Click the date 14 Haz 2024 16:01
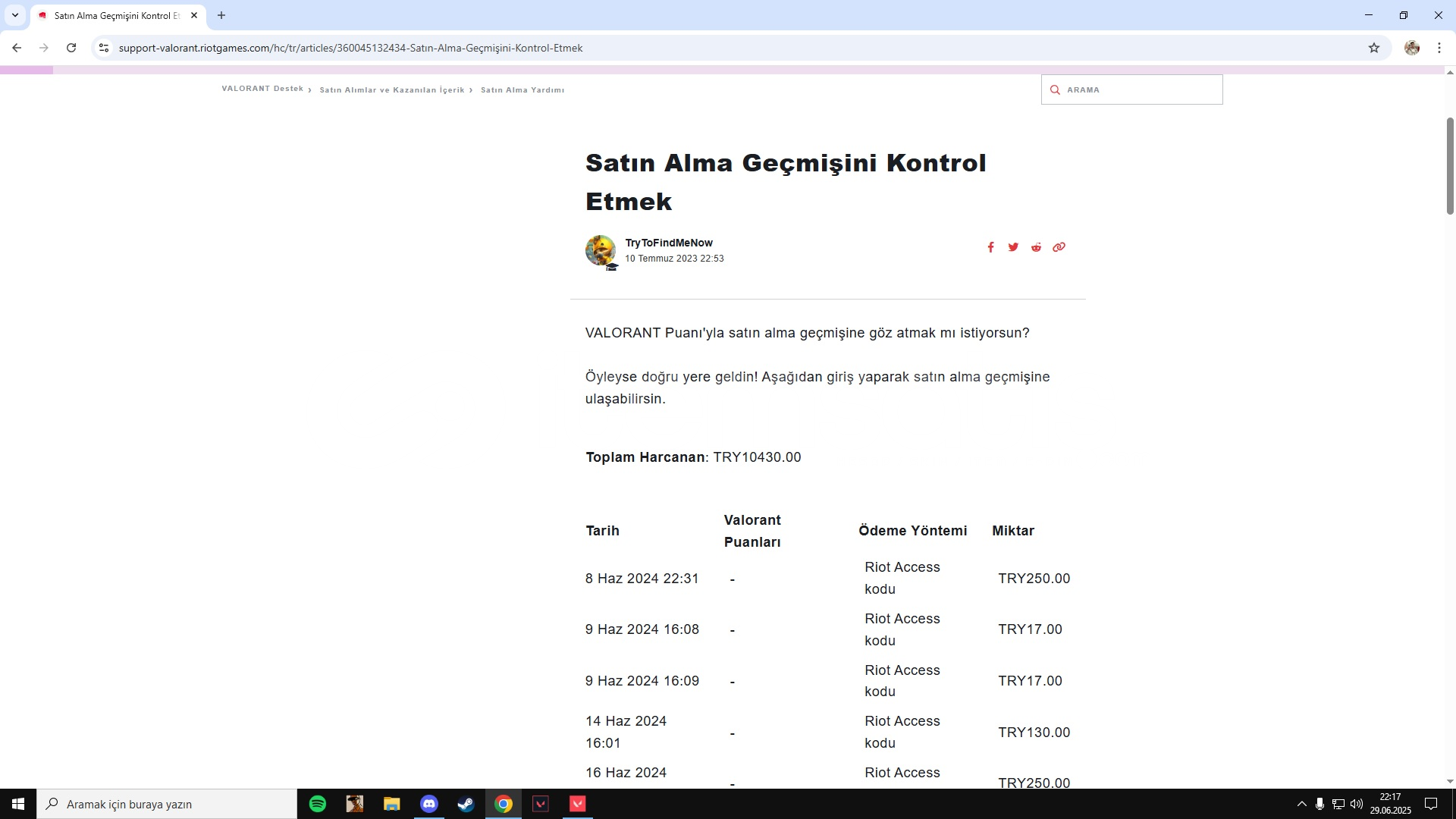 626,732
